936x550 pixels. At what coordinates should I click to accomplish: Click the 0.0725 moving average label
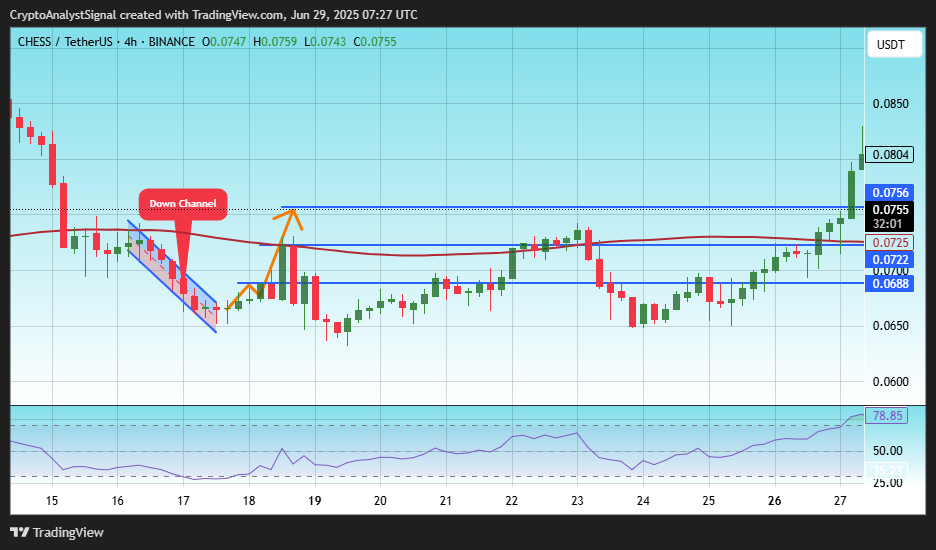coord(890,243)
